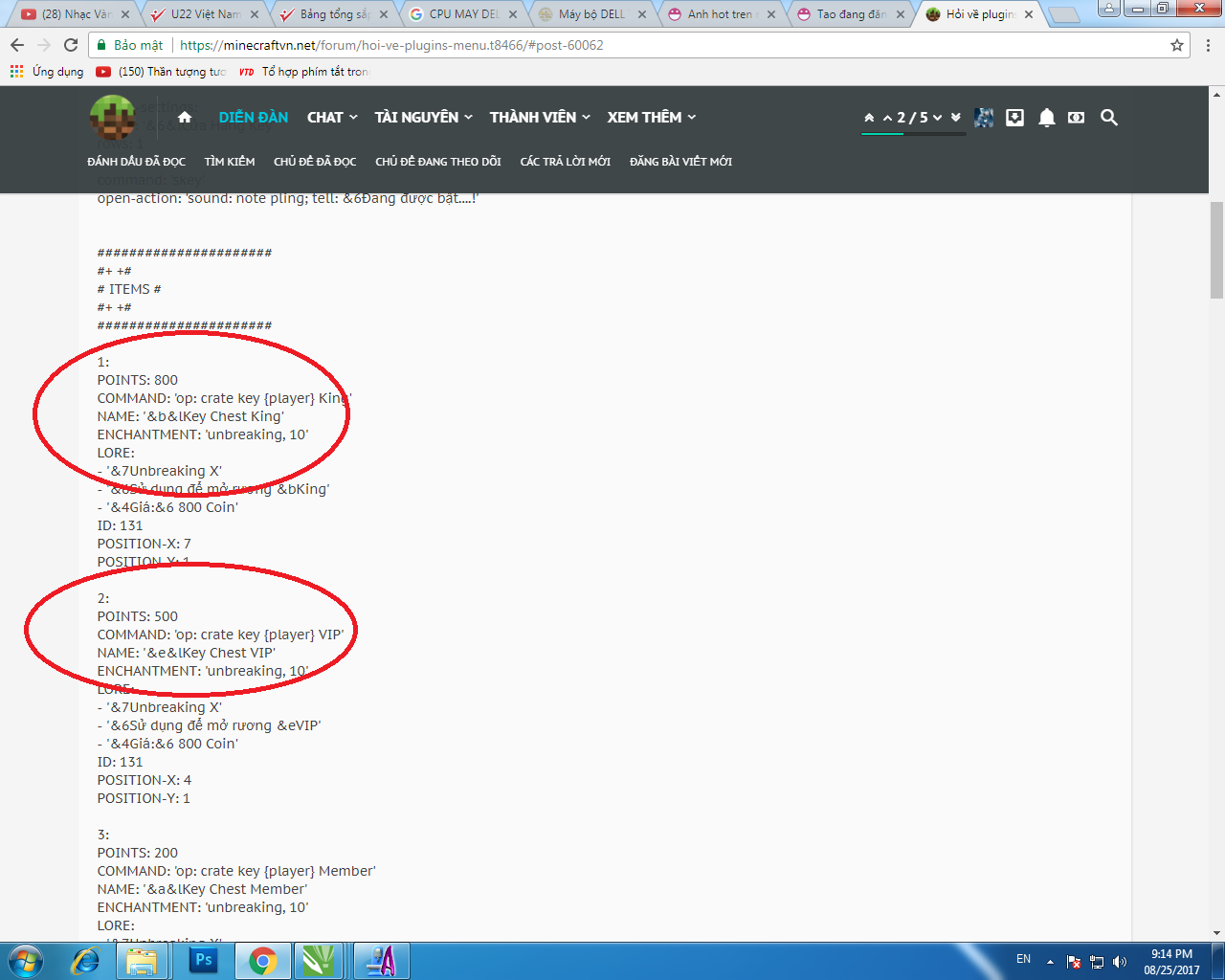The width and height of the screenshot is (1225, 980).
Task: Expand the TÀI NGUYÊN dropdown menu
Action: [424, 117]
